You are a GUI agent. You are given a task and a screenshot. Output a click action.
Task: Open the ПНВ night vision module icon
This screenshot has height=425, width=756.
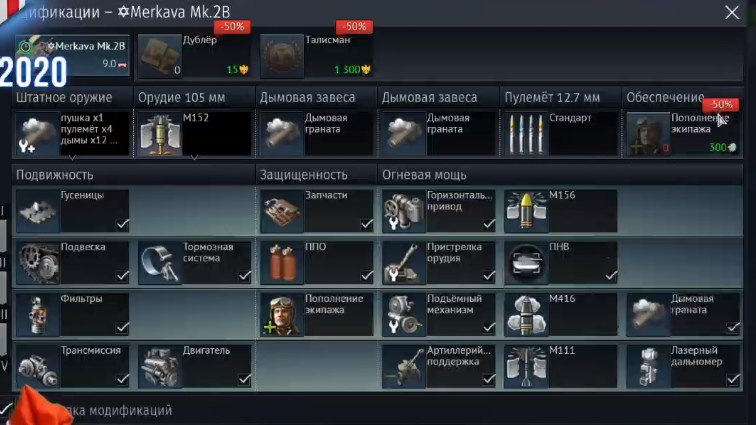(526, 263)
